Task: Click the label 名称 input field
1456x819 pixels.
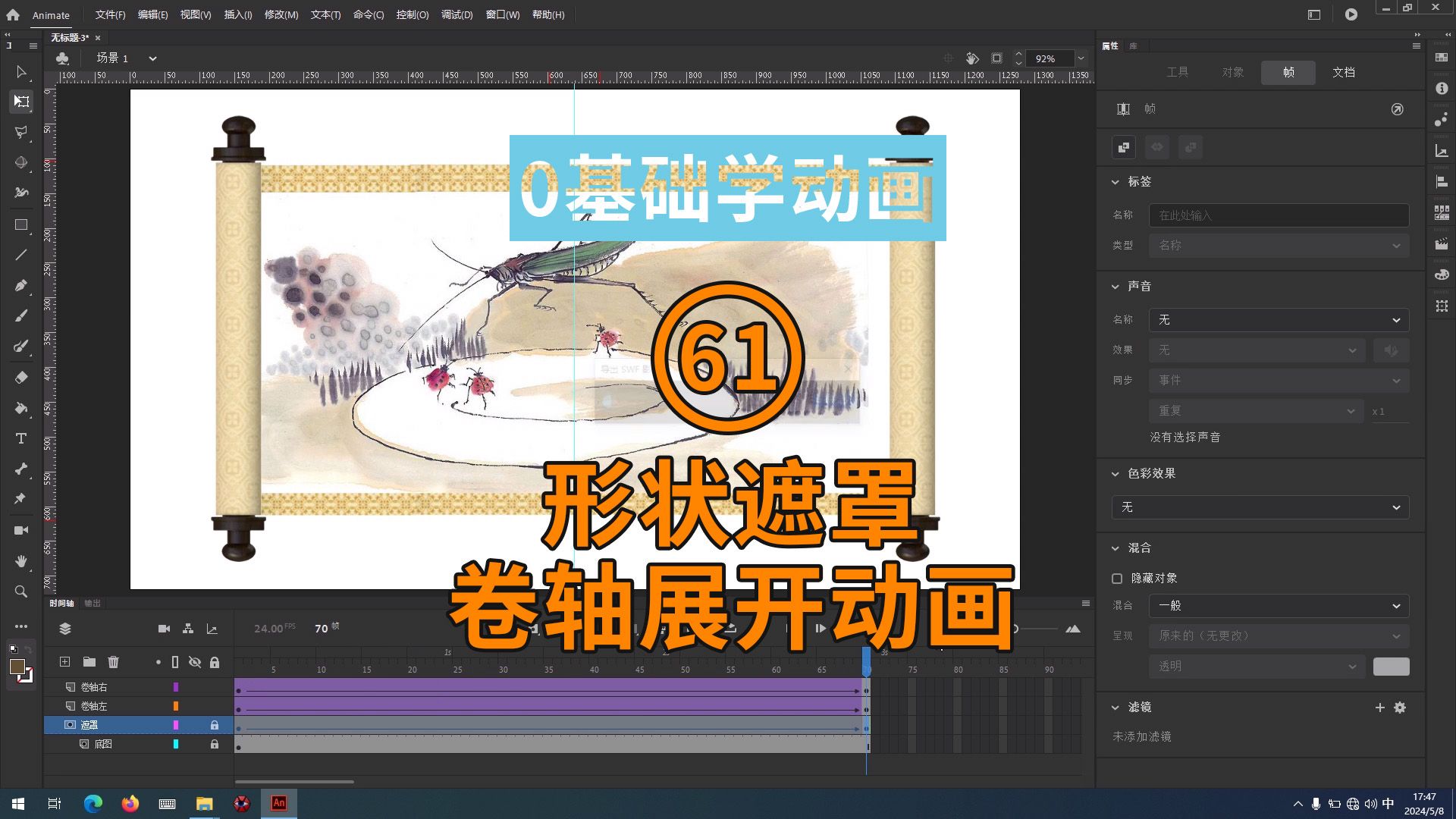Action: coord(1278,215)
